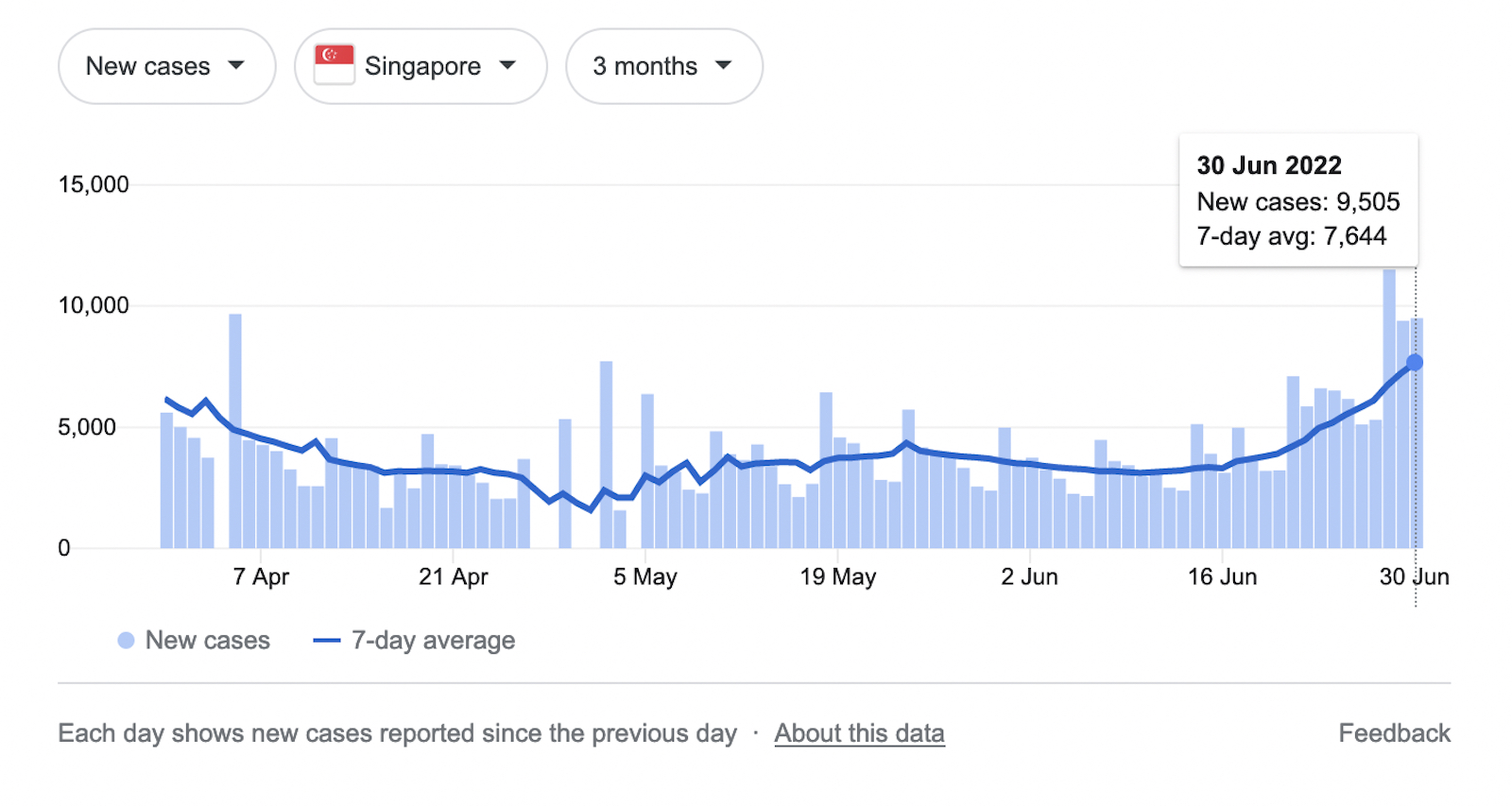Click the arrow beside New cases
The image size is (1512, 806).
click(236, 65)
